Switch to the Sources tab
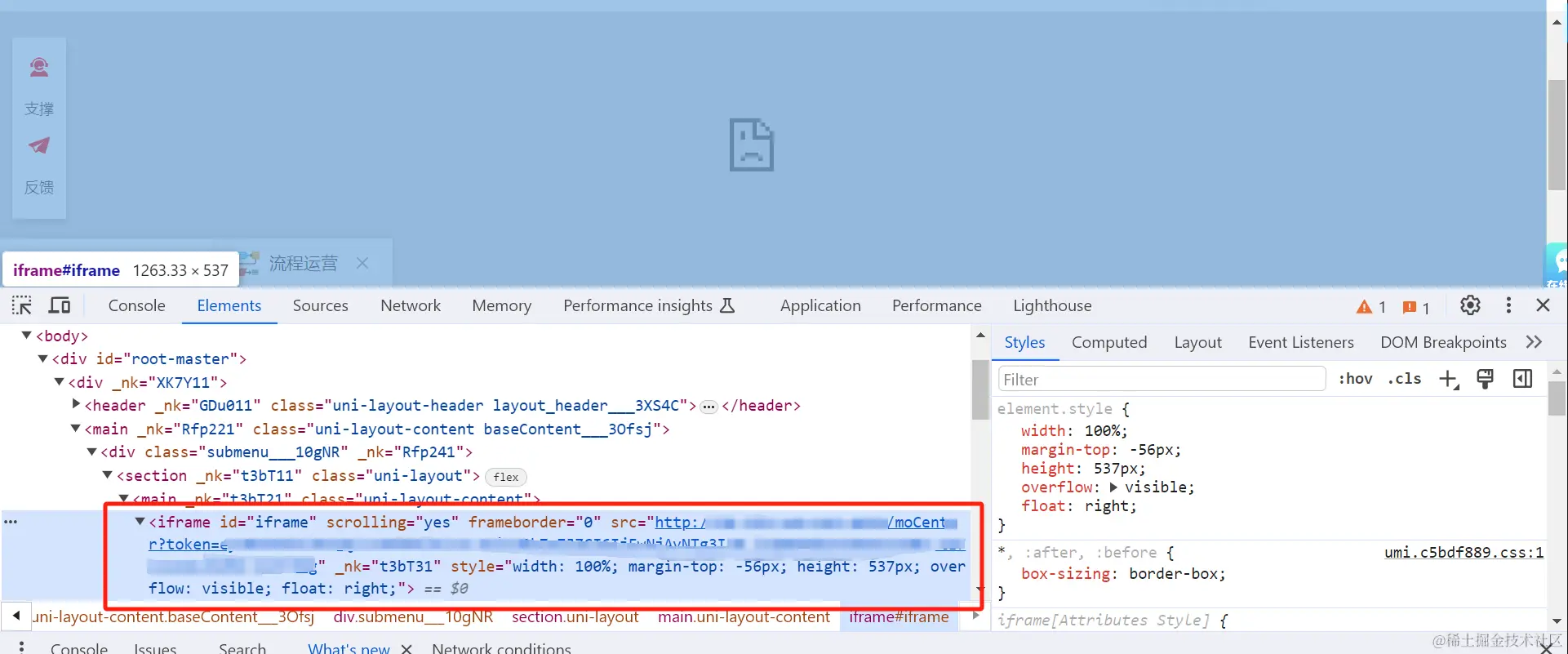Image resolution: width=1568 pixels, height=654 pixels. pyautogui.click(x=321, y=305)
